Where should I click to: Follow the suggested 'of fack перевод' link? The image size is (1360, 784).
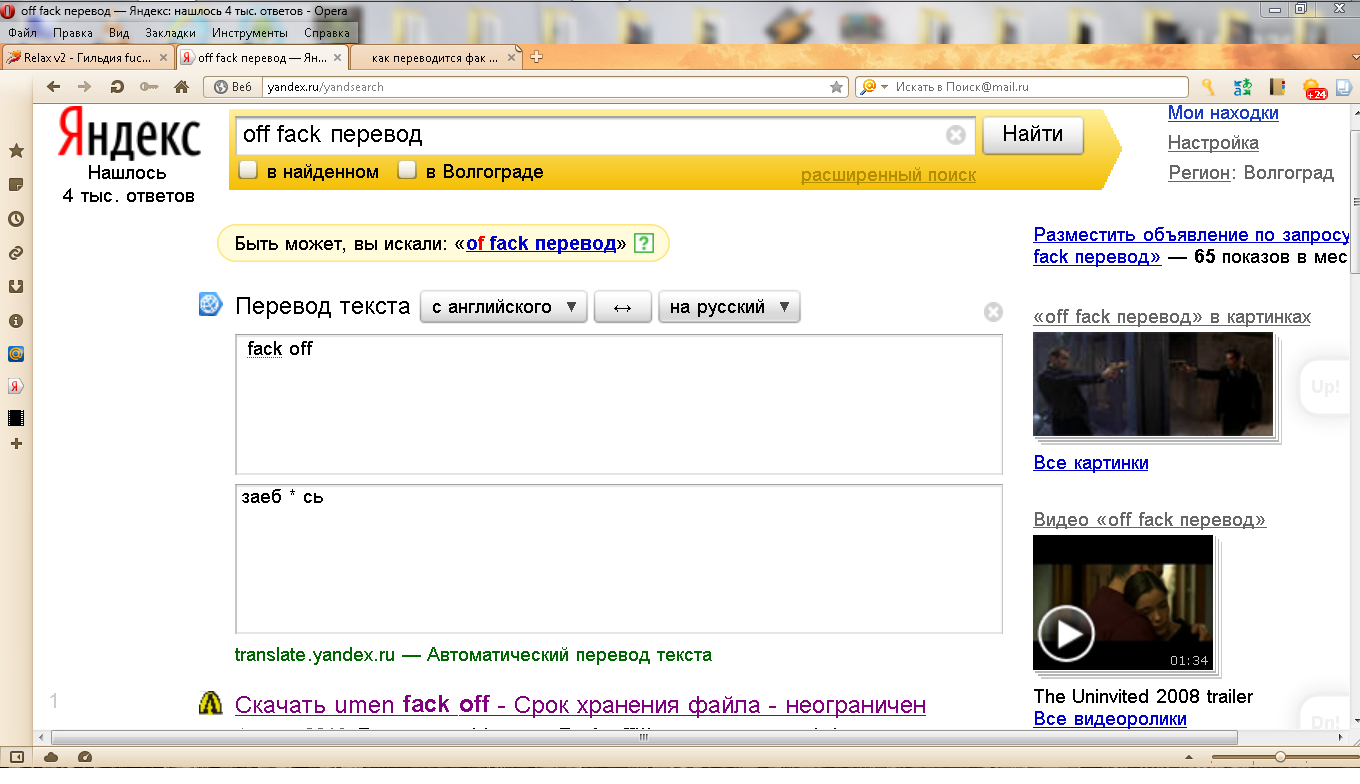pos(541,243)
